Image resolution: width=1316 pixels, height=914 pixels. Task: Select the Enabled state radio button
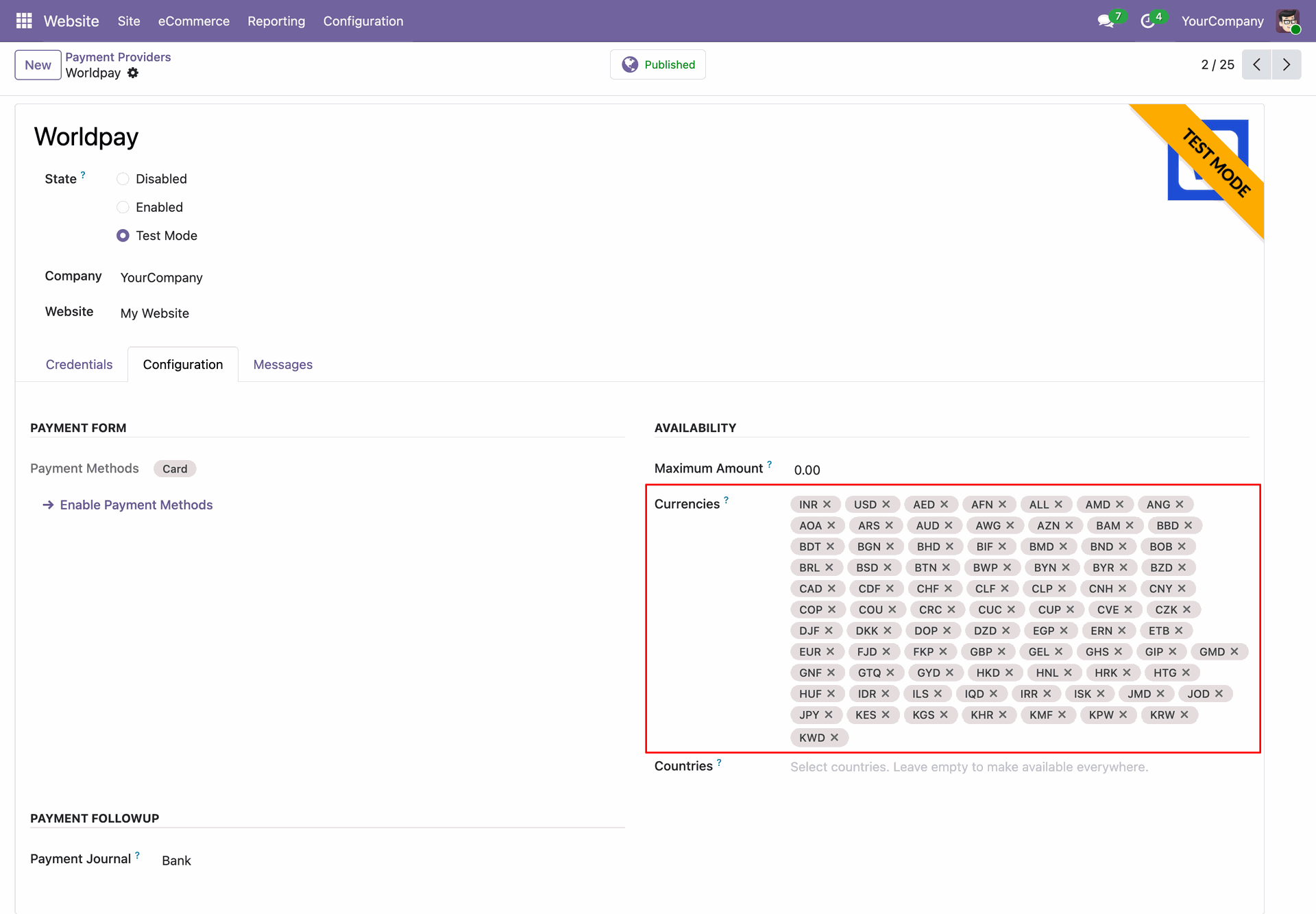pyautogui.click(x=123, y=207)
